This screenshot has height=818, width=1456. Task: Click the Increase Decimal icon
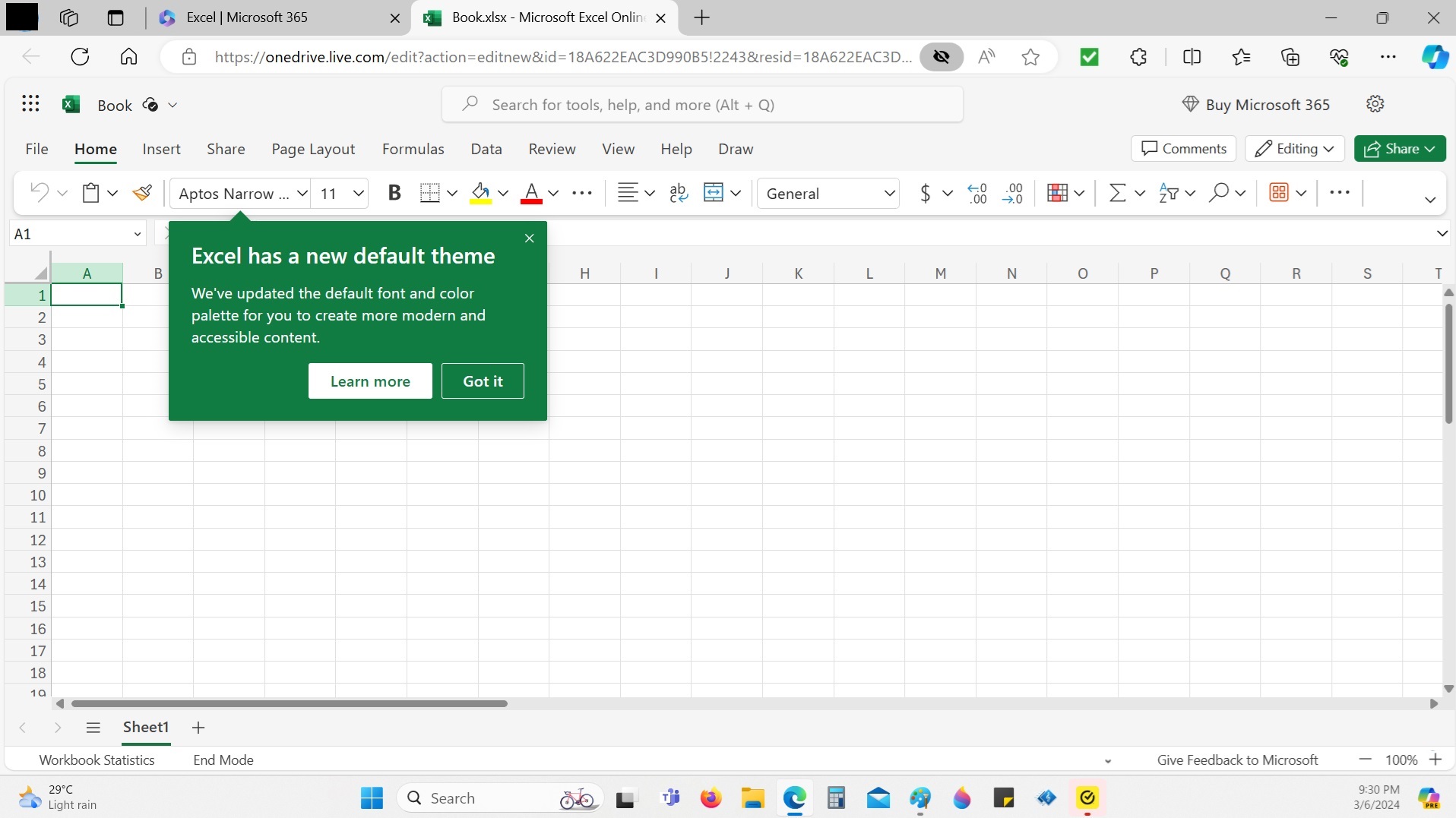click(x=977, y=193)
